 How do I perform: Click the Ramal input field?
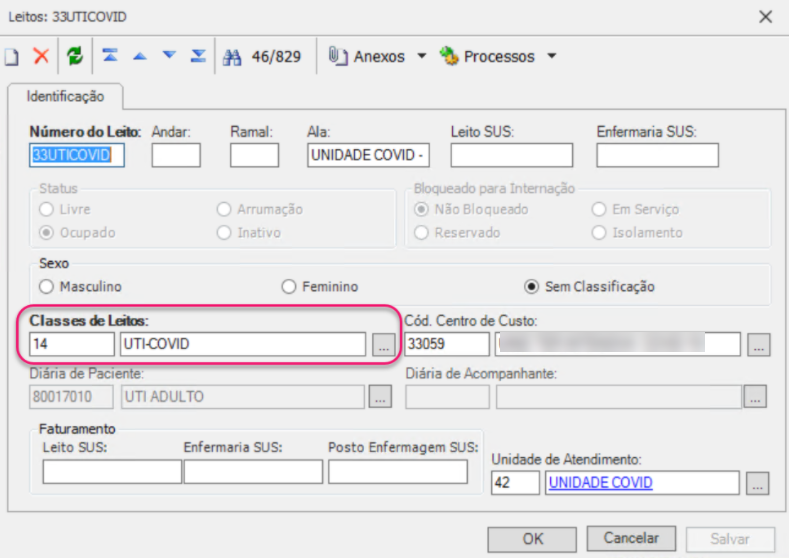coord(254,155)
